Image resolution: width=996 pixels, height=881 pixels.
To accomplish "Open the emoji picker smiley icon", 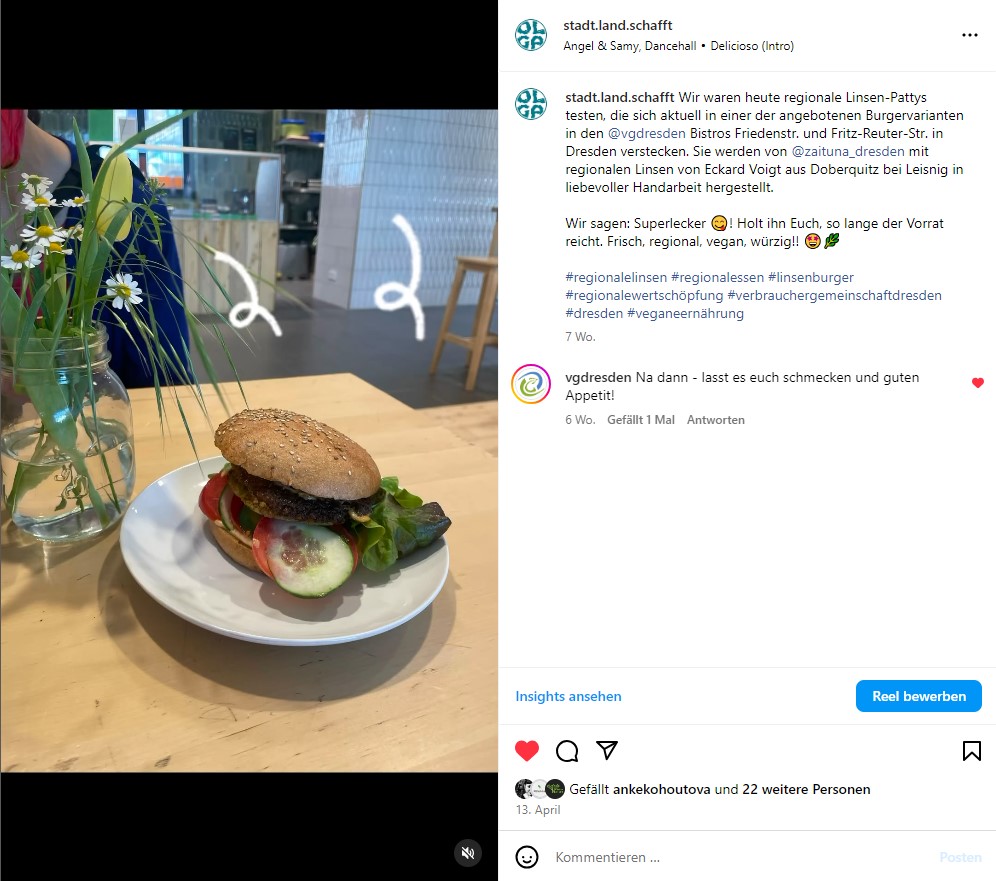I will (527, 857).
